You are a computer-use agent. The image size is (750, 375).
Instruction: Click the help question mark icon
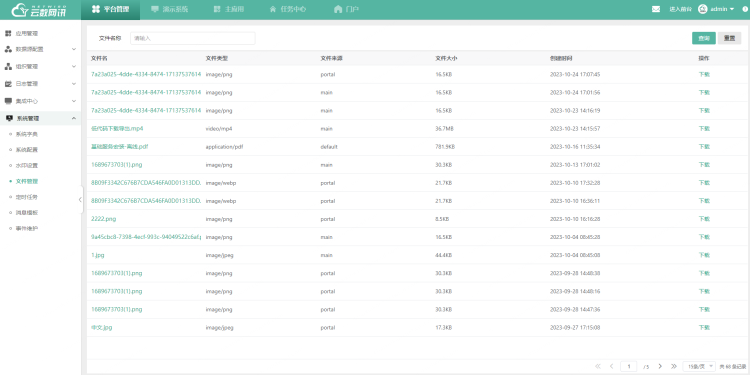coord(745,9)
